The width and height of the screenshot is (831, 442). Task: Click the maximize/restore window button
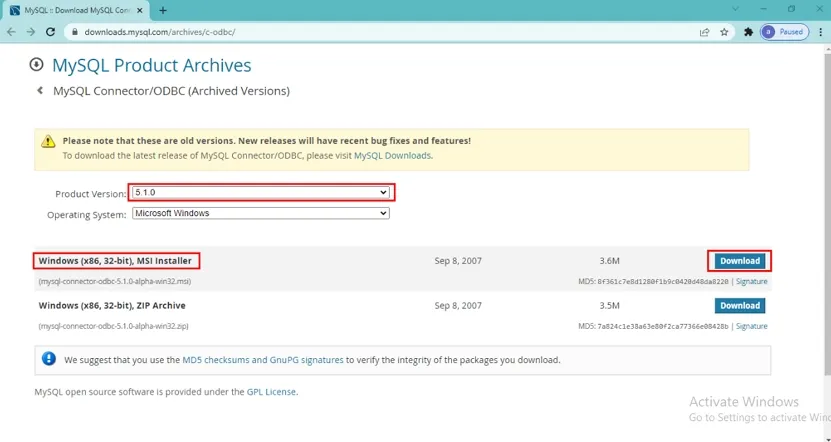(x=791, y=9)
